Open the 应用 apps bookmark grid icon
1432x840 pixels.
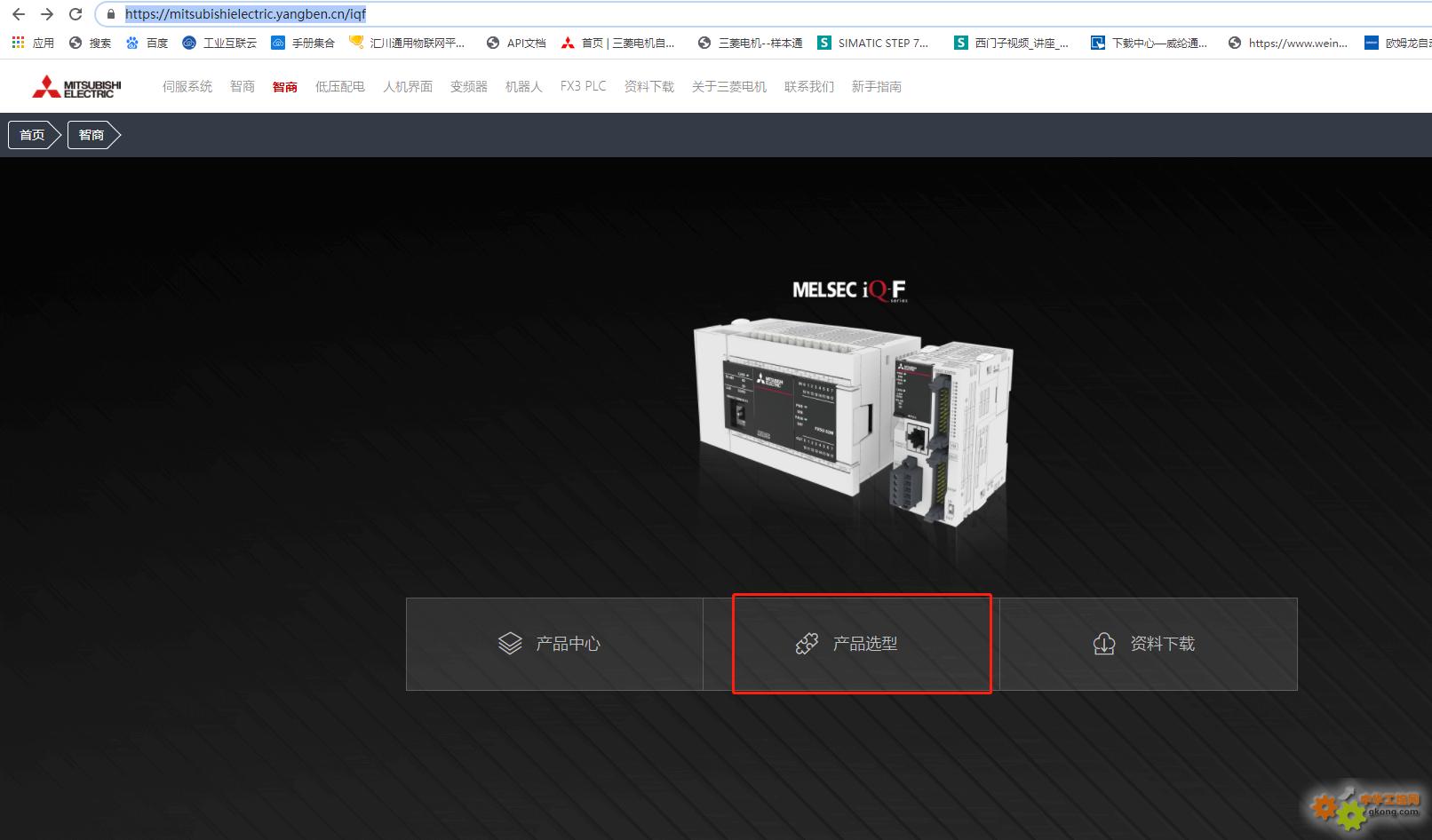point(33,43)
